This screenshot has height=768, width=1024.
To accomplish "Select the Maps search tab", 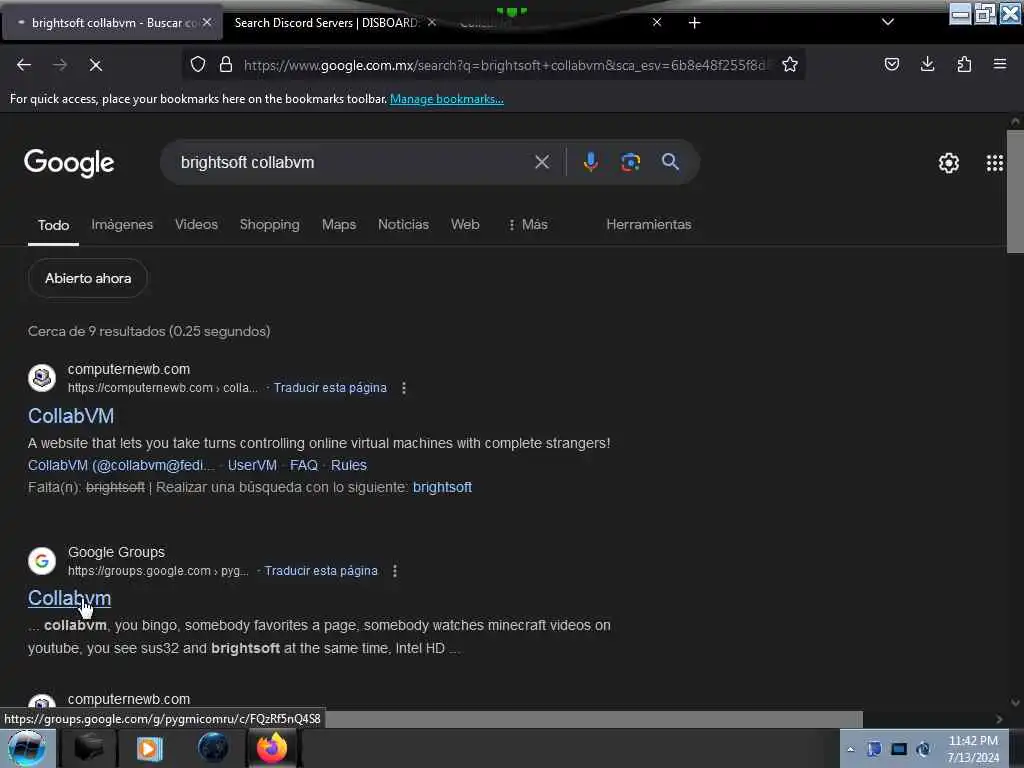I will pyautogui.click(x=338, y=224).
